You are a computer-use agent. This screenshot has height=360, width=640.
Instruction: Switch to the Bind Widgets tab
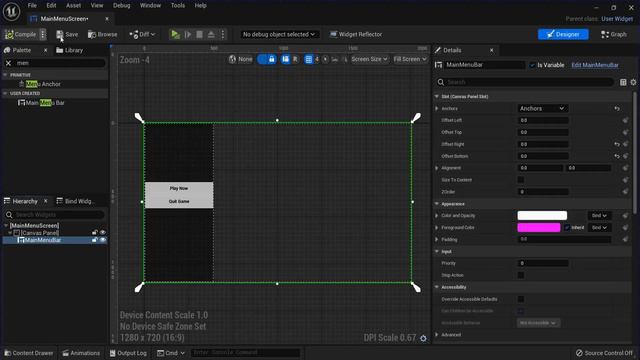75,201
